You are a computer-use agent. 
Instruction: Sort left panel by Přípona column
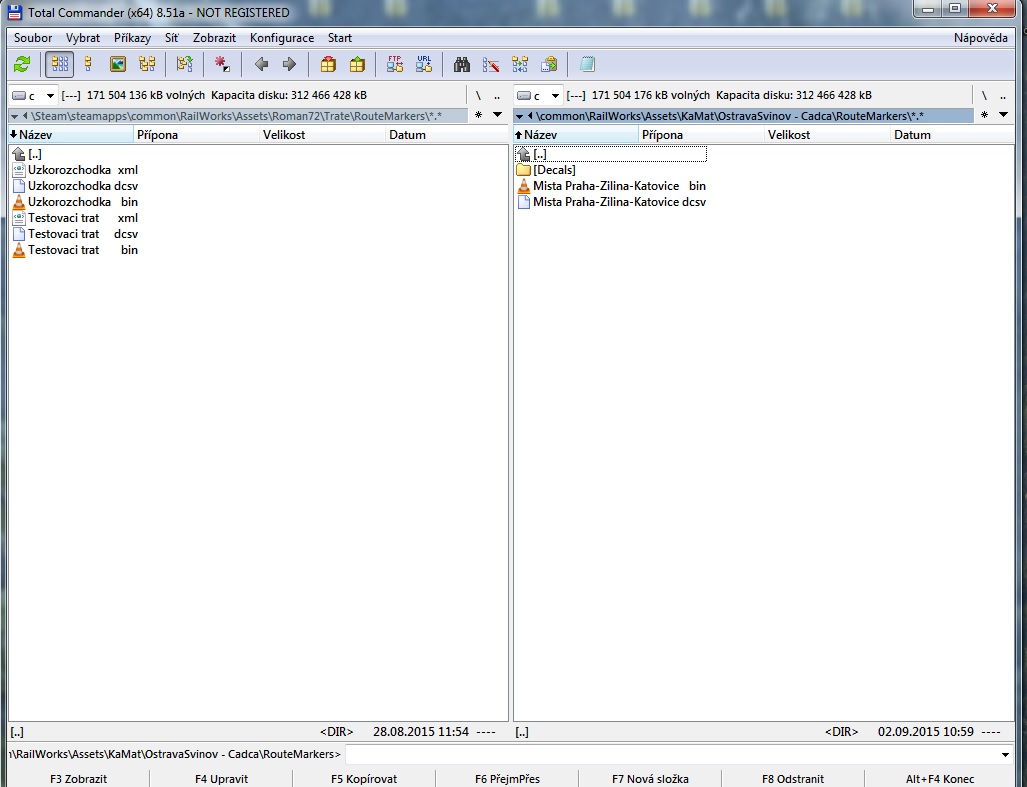point(196,135)
